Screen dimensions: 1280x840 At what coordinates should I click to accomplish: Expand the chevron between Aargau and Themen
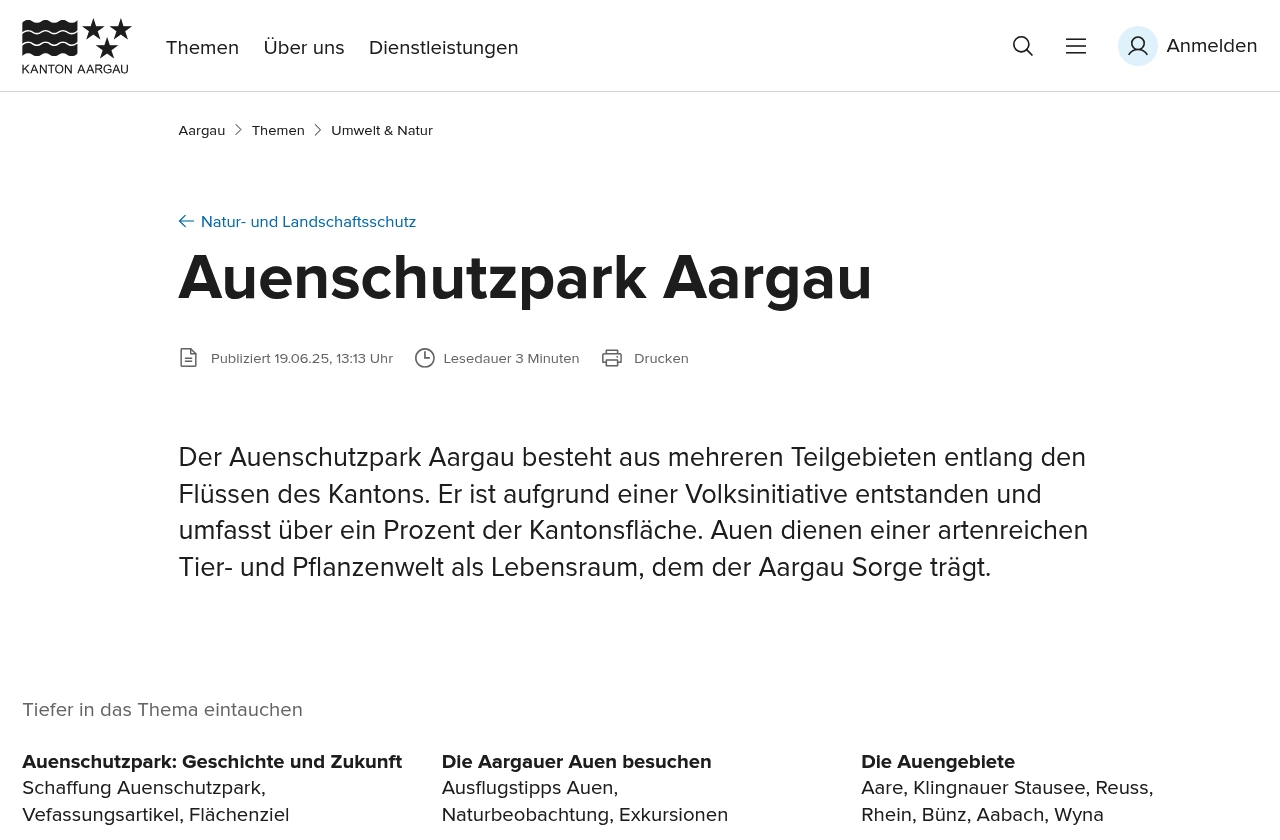coord(238,130)
